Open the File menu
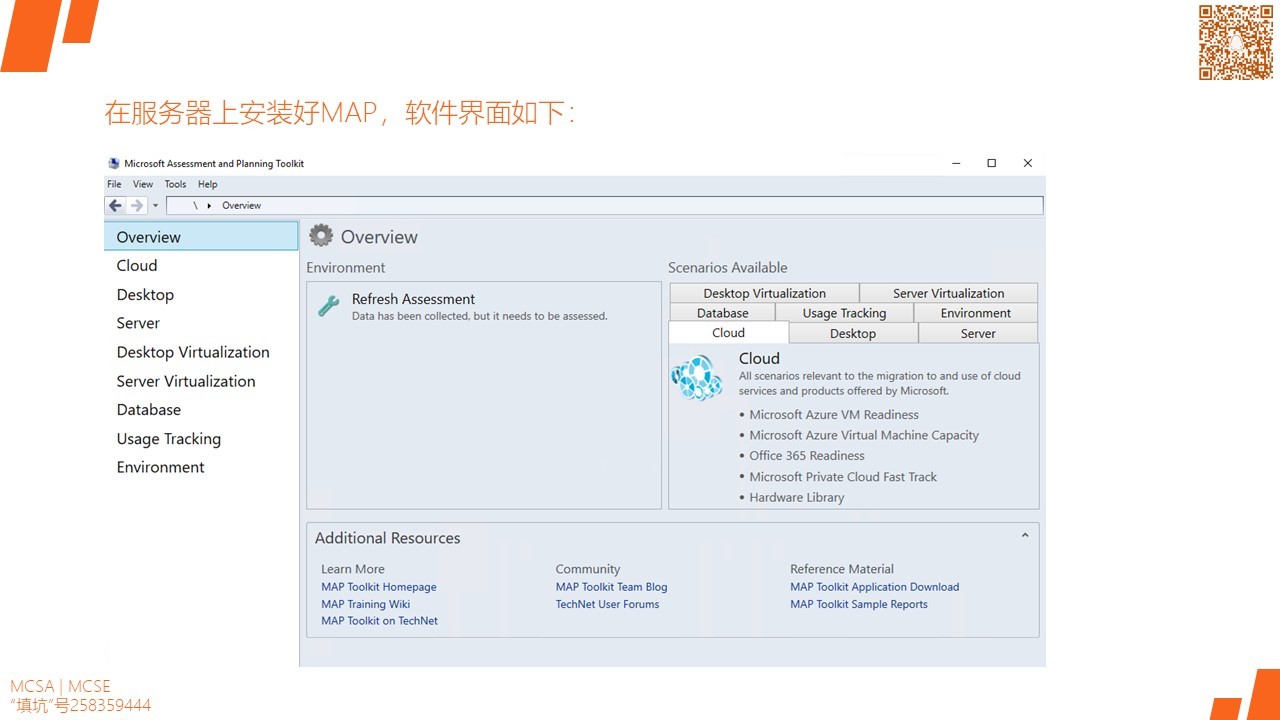Screen dimensions: 1280x720 pyautogui.click(x=114, y=184)
